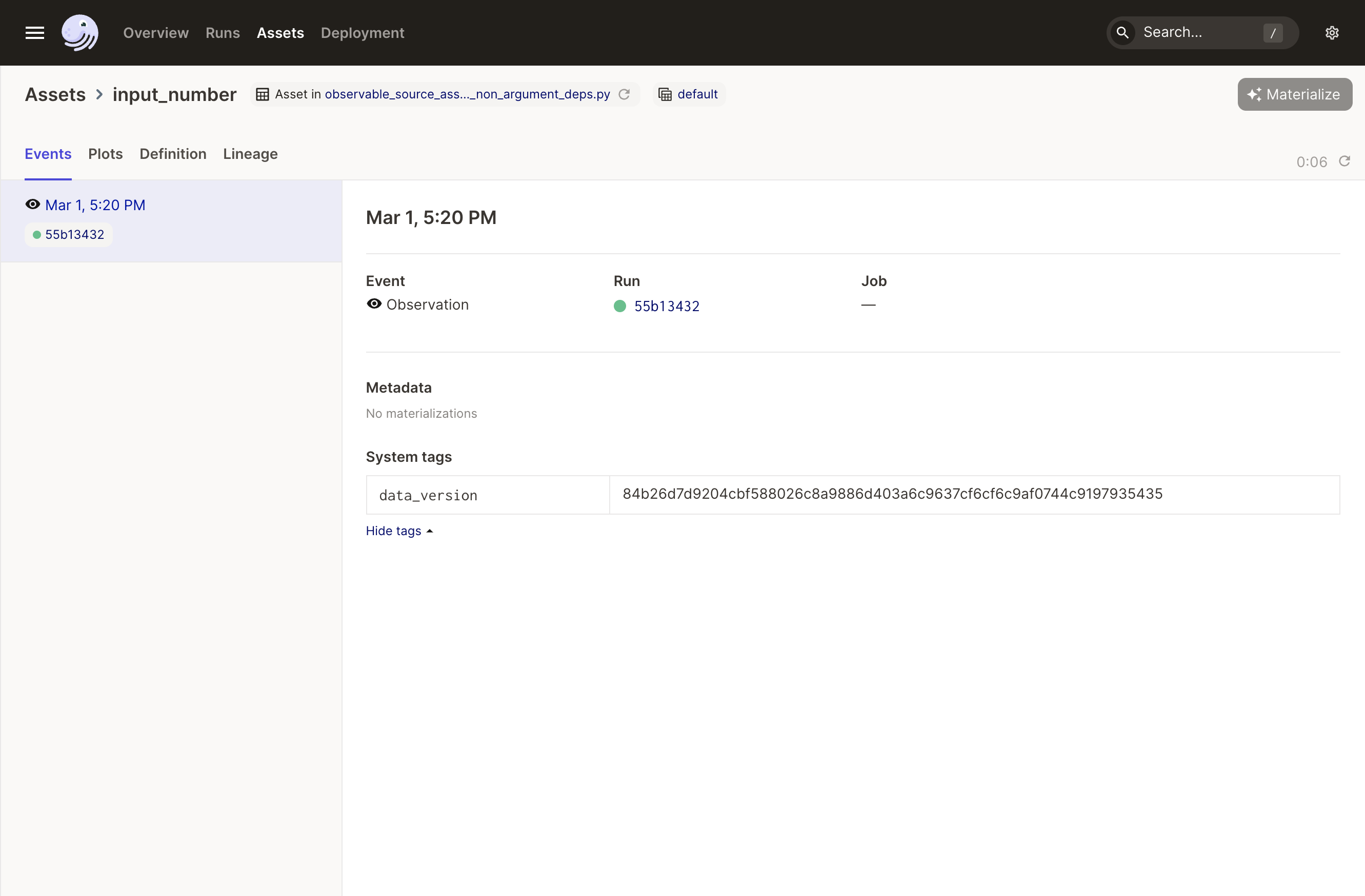Open run 55b13432 from the event details
The width and height of the screenshot is (1365, 896).
pos(667,306)
